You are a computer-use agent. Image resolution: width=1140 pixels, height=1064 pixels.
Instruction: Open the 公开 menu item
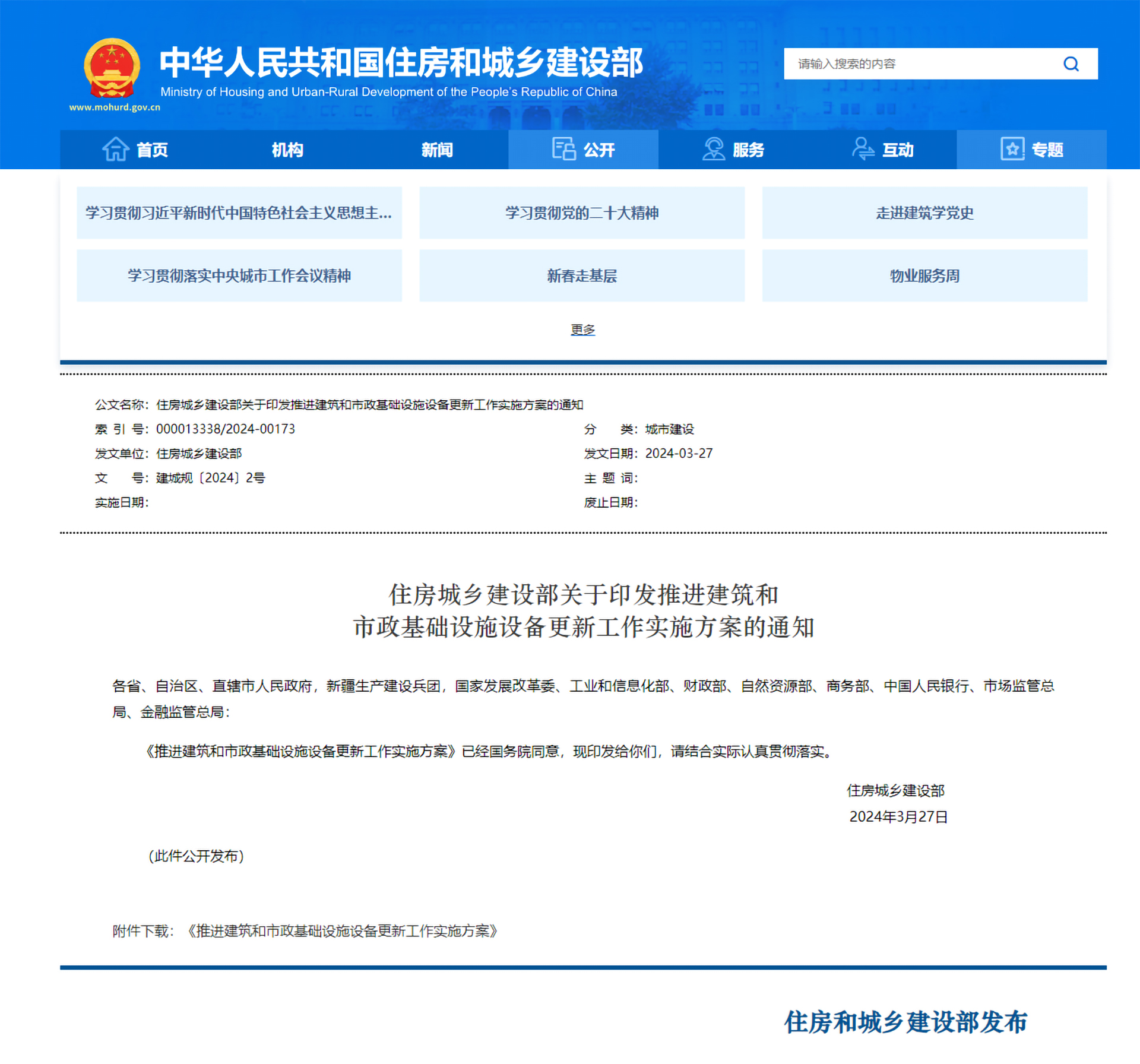(x=583, y=149)
